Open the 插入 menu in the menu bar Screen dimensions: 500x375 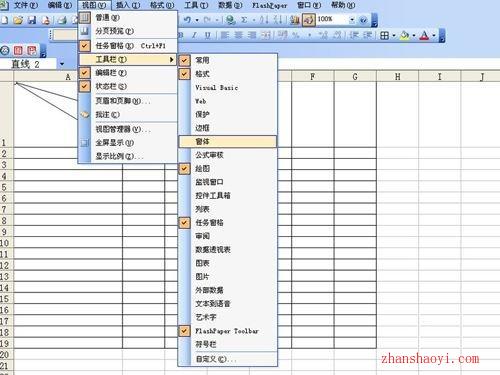pos(128,5)
